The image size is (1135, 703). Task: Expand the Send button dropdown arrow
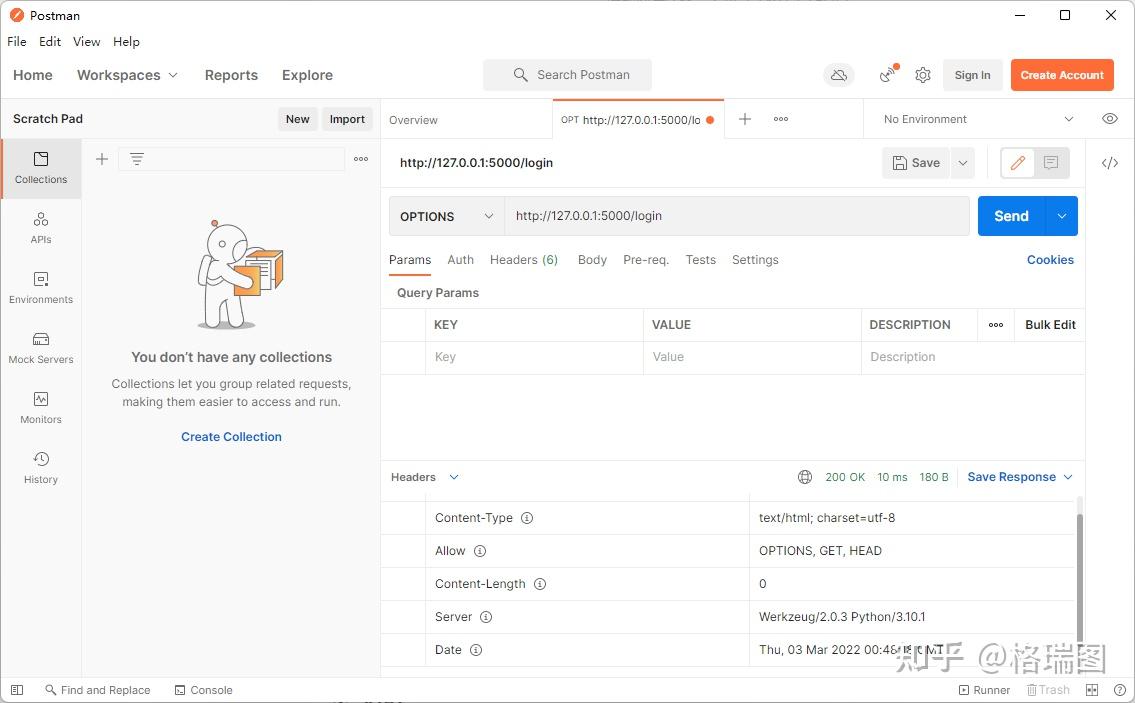pos(1062,216)
